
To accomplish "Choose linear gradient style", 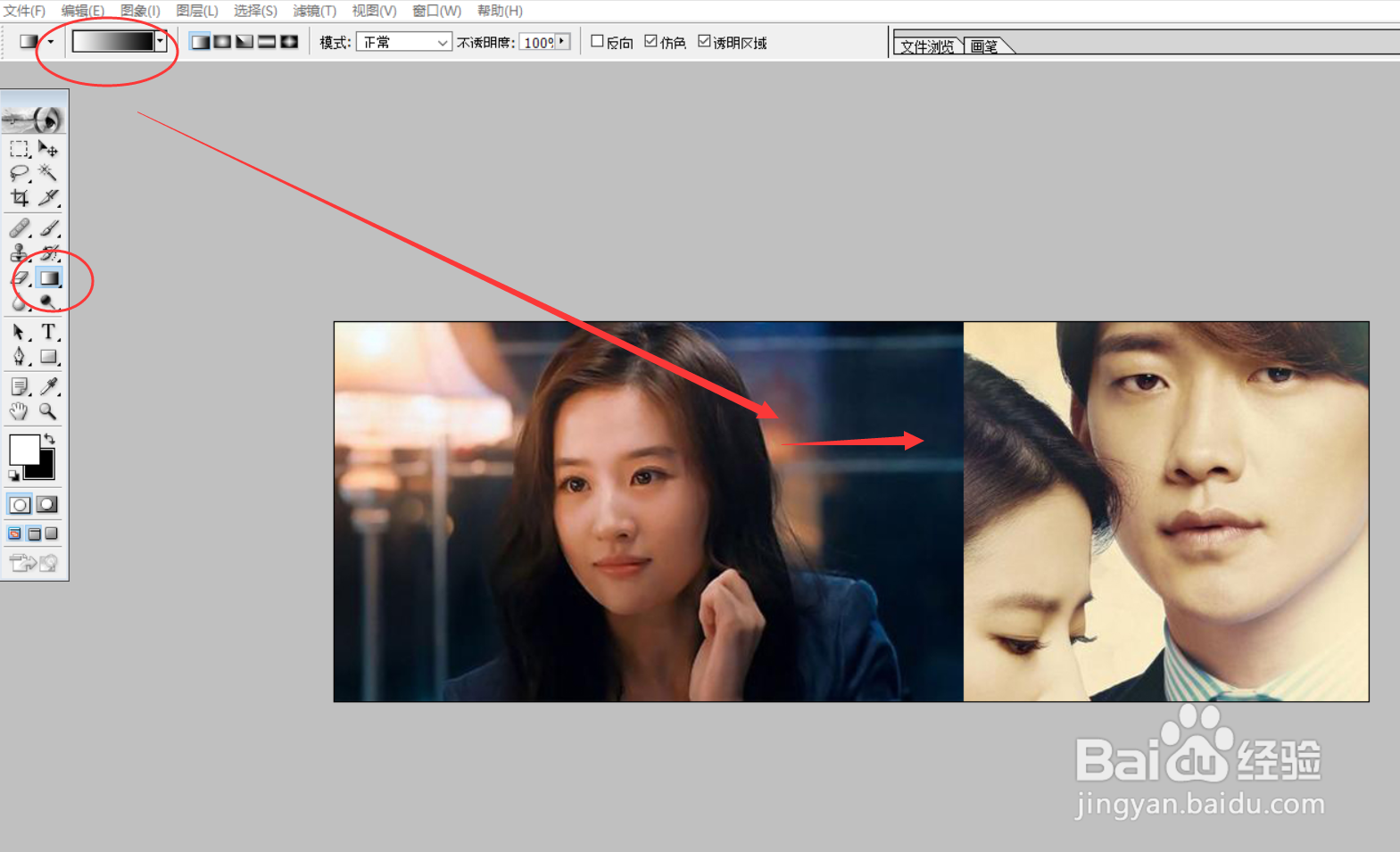I will click(201, 42).
